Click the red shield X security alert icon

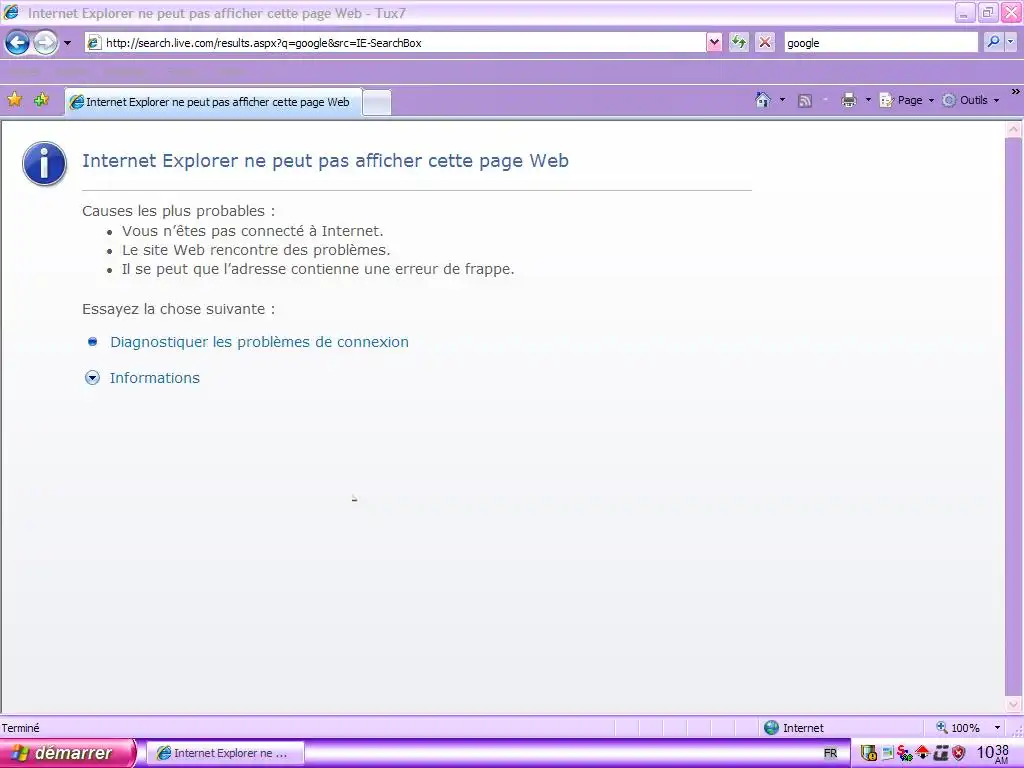pyautogui.click(x=959, y=753)
